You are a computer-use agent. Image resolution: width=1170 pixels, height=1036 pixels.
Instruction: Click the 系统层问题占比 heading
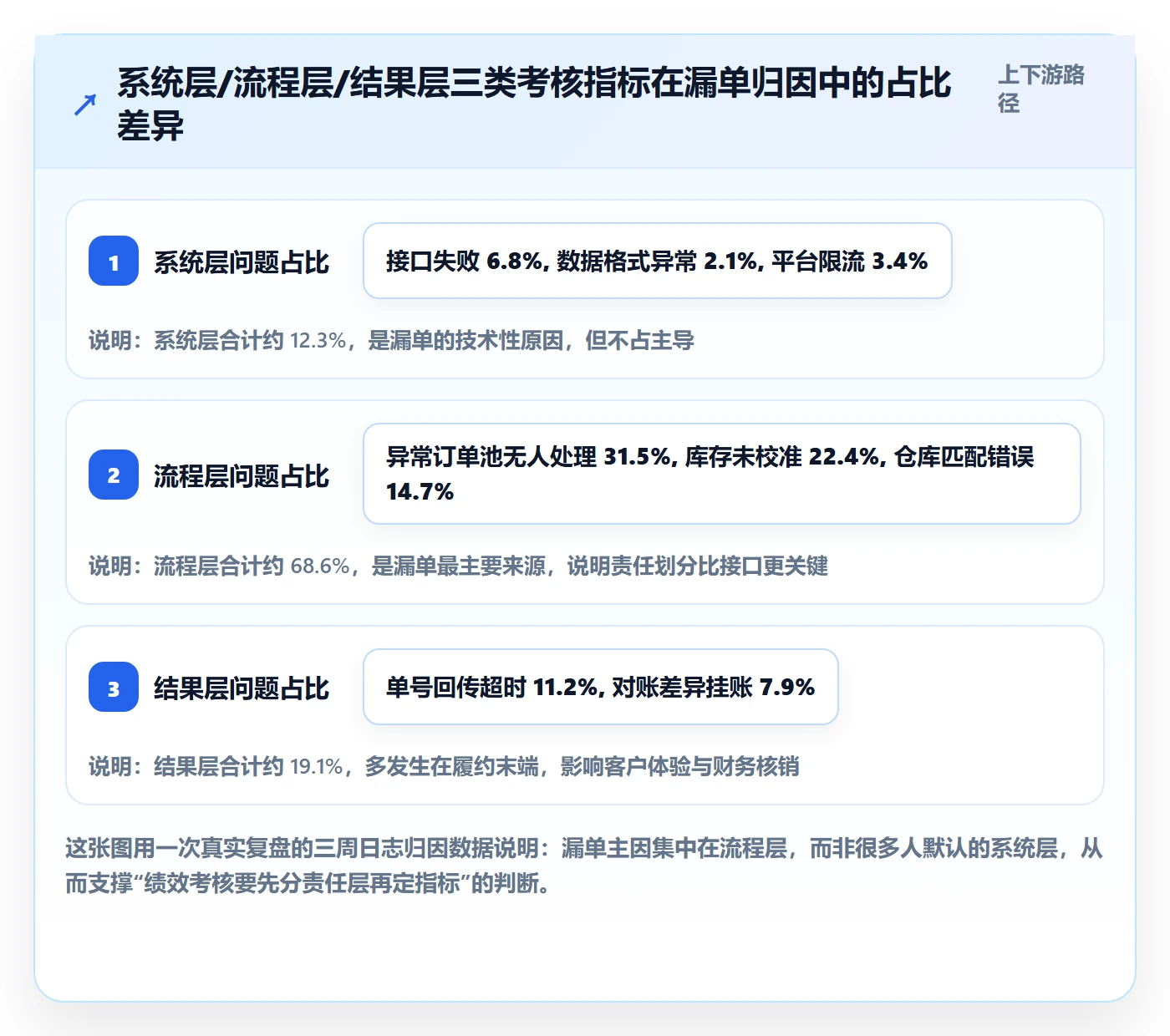point(242,262)
